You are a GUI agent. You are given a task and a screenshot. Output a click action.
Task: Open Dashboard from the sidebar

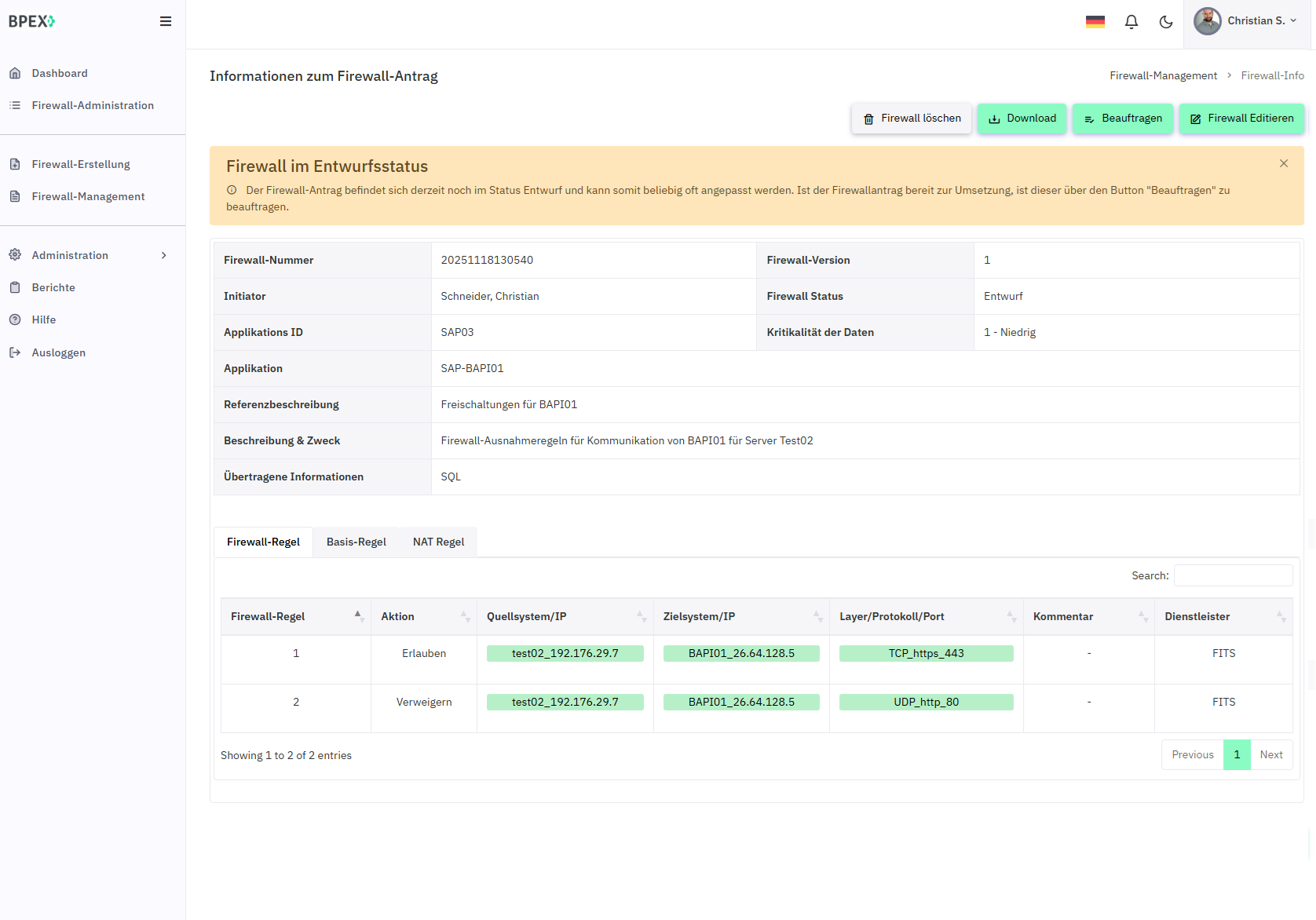pos(60,73)
